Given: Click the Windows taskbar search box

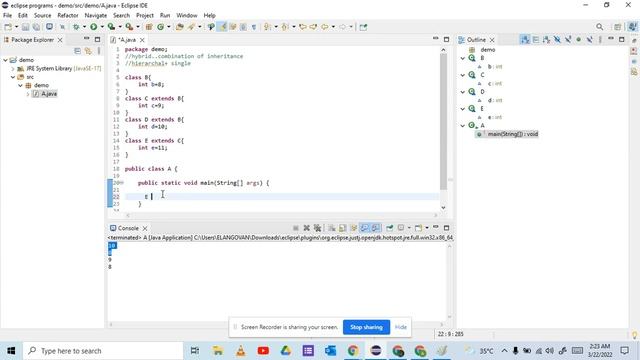Looking at the screenshot, I should tap(103, 351).
